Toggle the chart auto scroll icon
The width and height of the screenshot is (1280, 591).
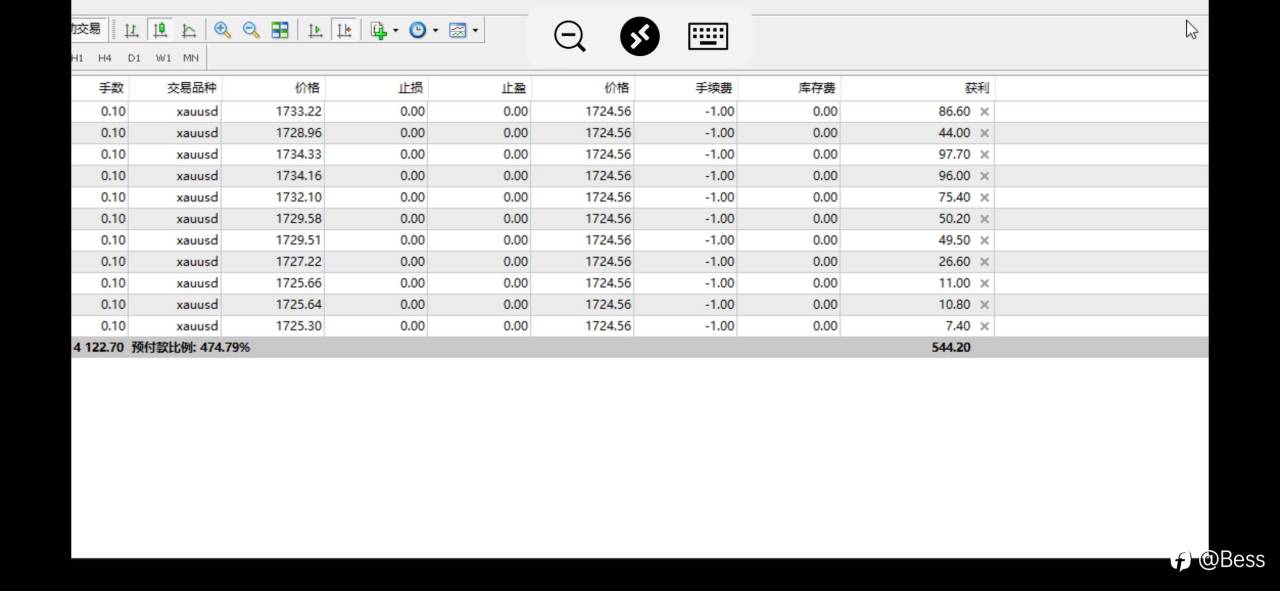pyautogui.click(x=315, y=30)
